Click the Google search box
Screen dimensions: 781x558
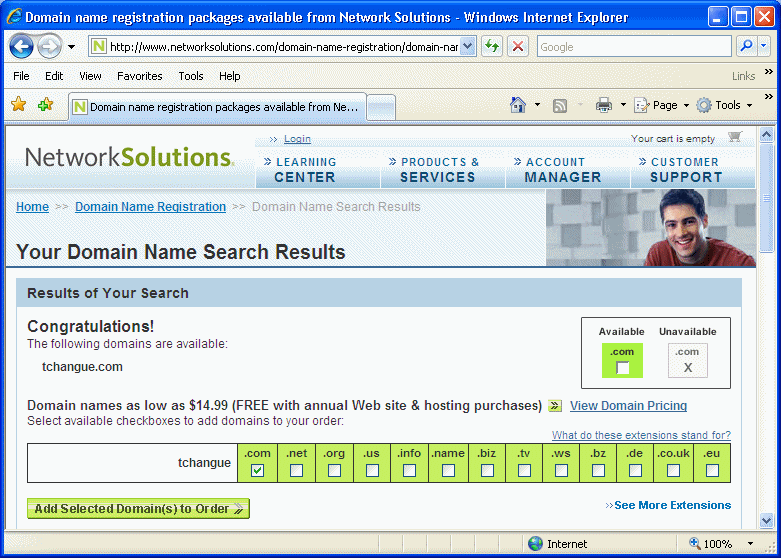(x=634, y=47)
